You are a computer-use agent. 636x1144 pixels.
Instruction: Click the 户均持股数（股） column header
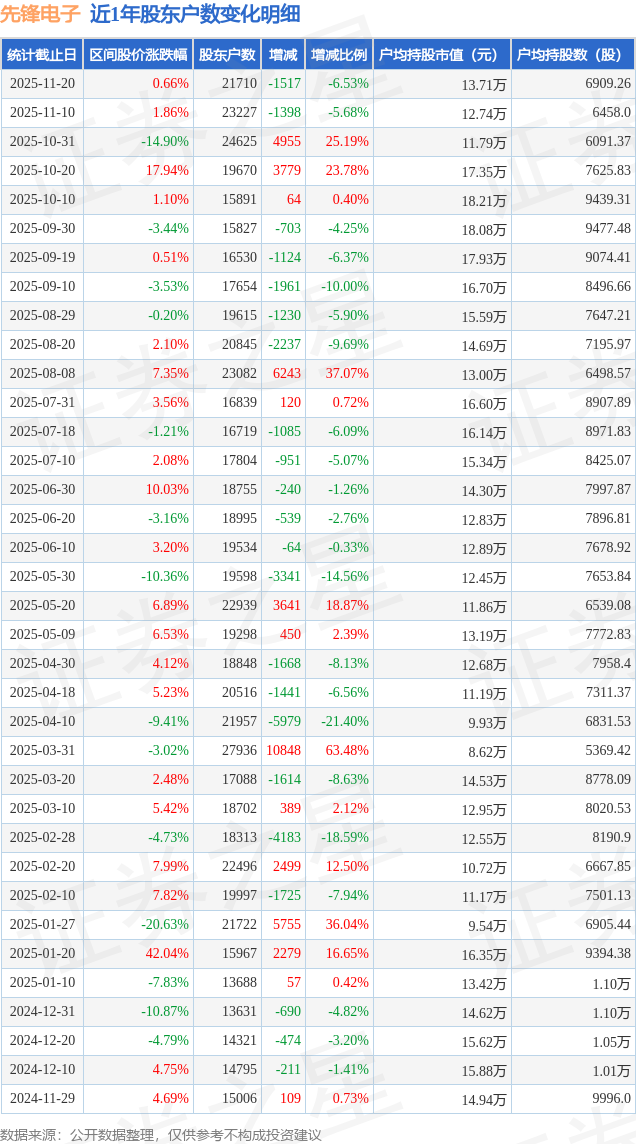(573, 55)
